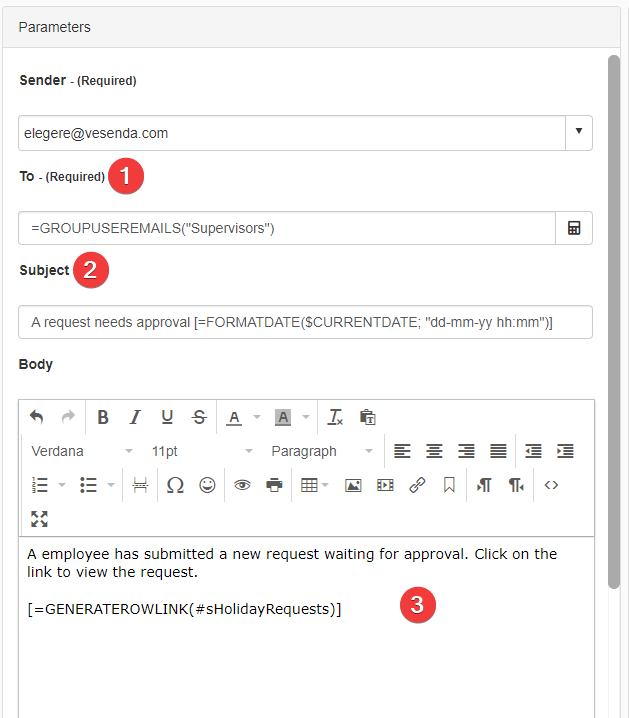
Task: Insert a hyperlink using the link icon
Action: pyautogui.click(x=417, y=485)
